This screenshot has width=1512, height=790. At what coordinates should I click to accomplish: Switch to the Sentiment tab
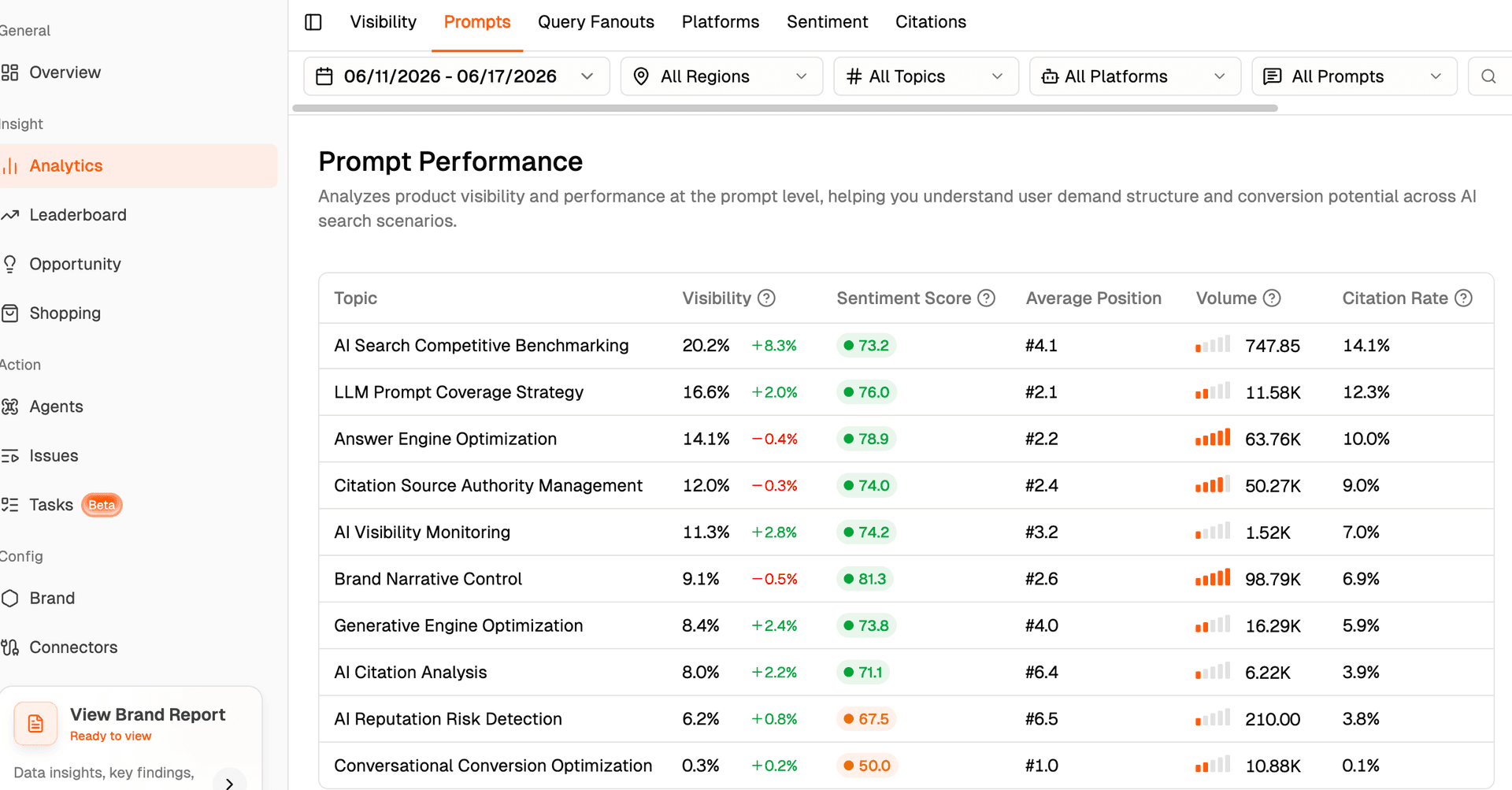coord(827,22)
